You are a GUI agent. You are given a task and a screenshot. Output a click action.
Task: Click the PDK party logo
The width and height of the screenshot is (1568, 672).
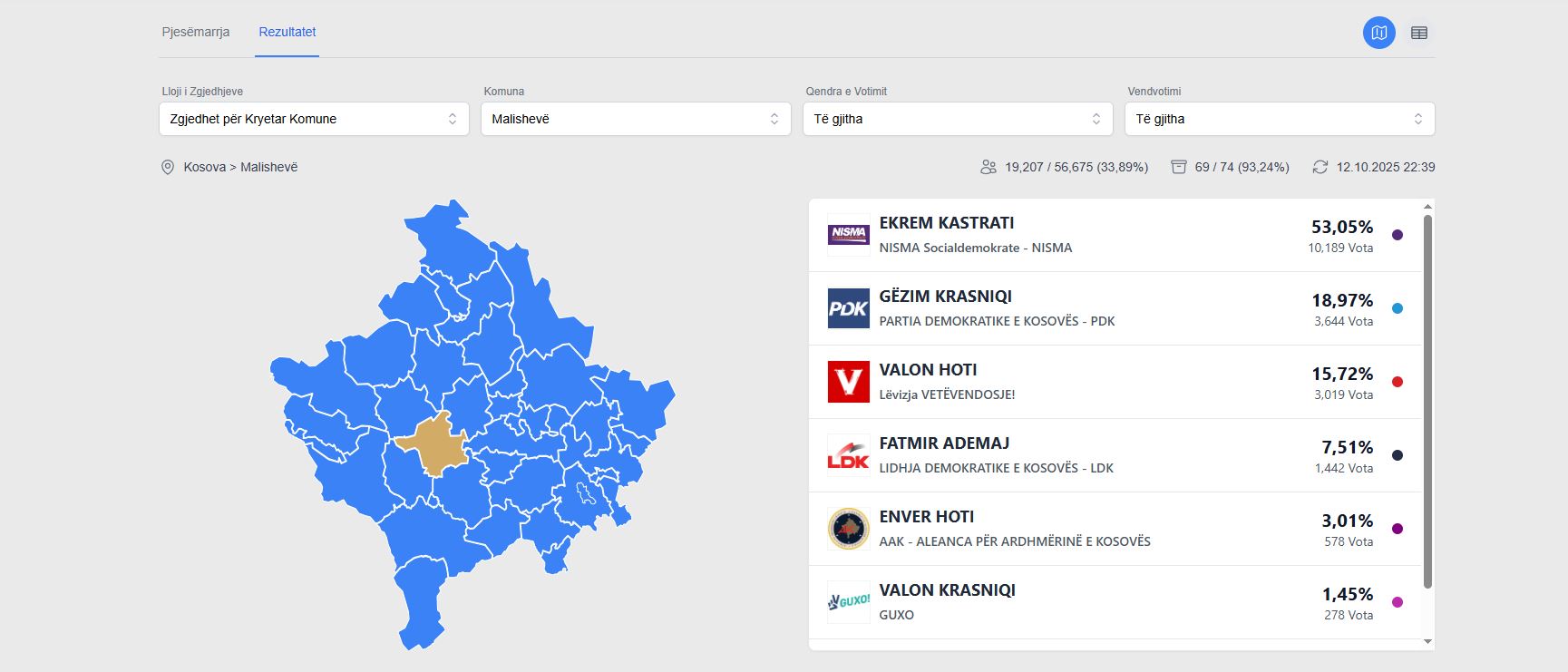tap(849, 308)
